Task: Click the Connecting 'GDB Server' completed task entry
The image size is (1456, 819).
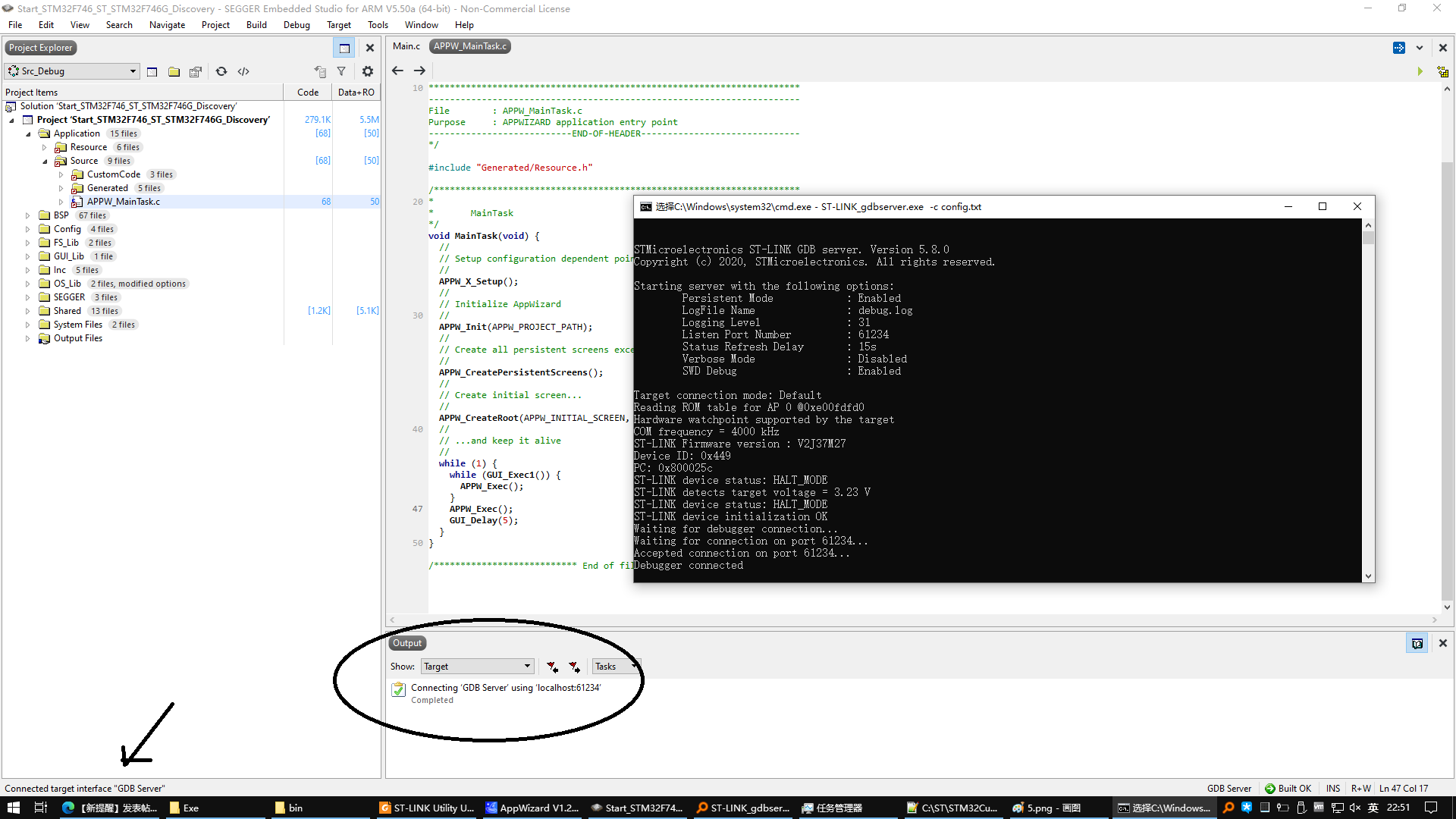Action: click(x=505, y=693)
